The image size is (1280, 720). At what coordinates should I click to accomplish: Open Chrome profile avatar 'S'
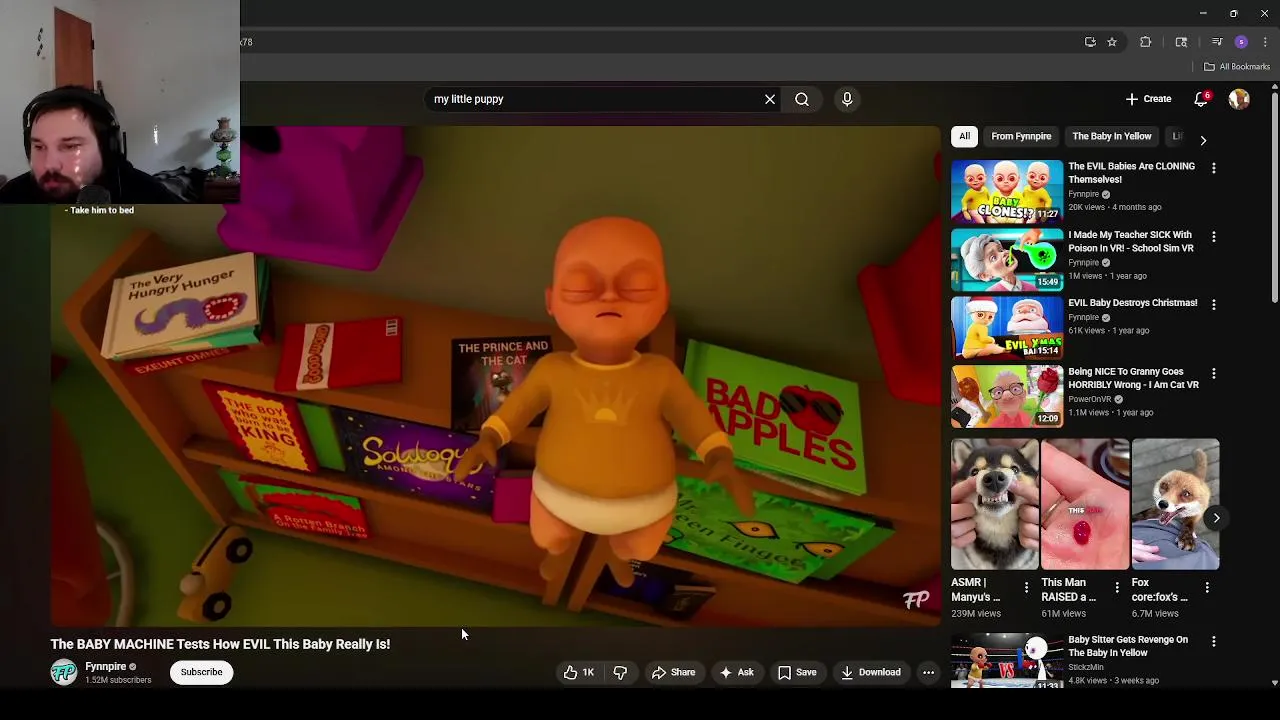(x=1241, y=42)
